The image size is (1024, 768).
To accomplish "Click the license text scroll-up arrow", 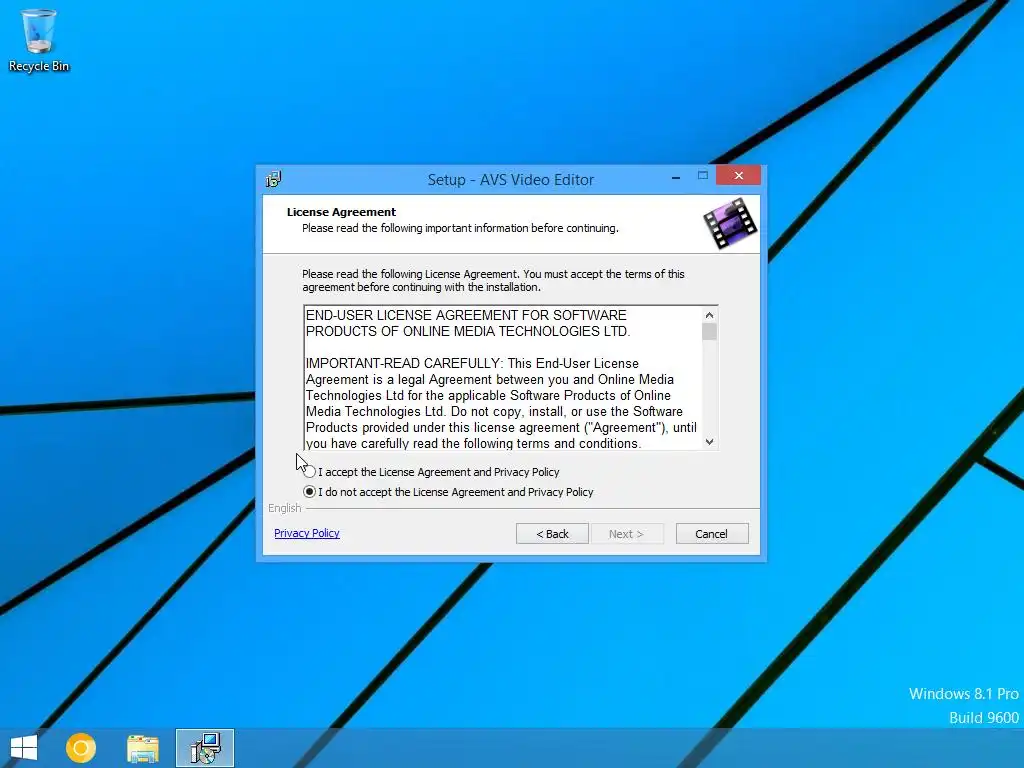I will pos(709,315).
